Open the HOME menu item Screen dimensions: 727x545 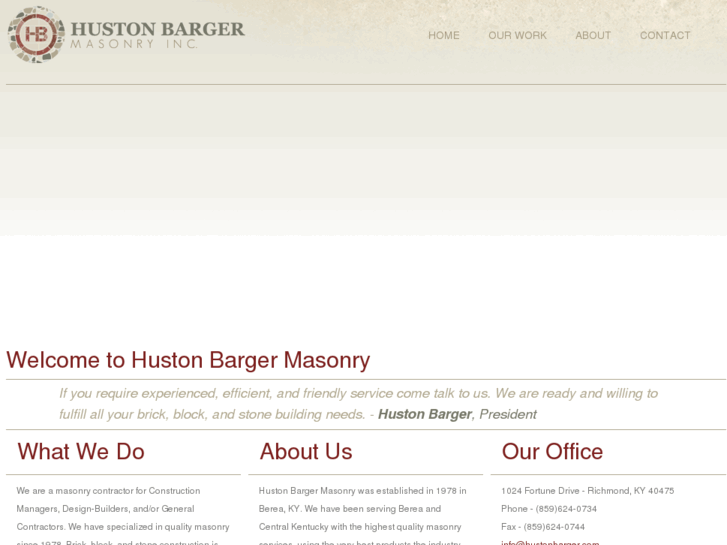444,35
